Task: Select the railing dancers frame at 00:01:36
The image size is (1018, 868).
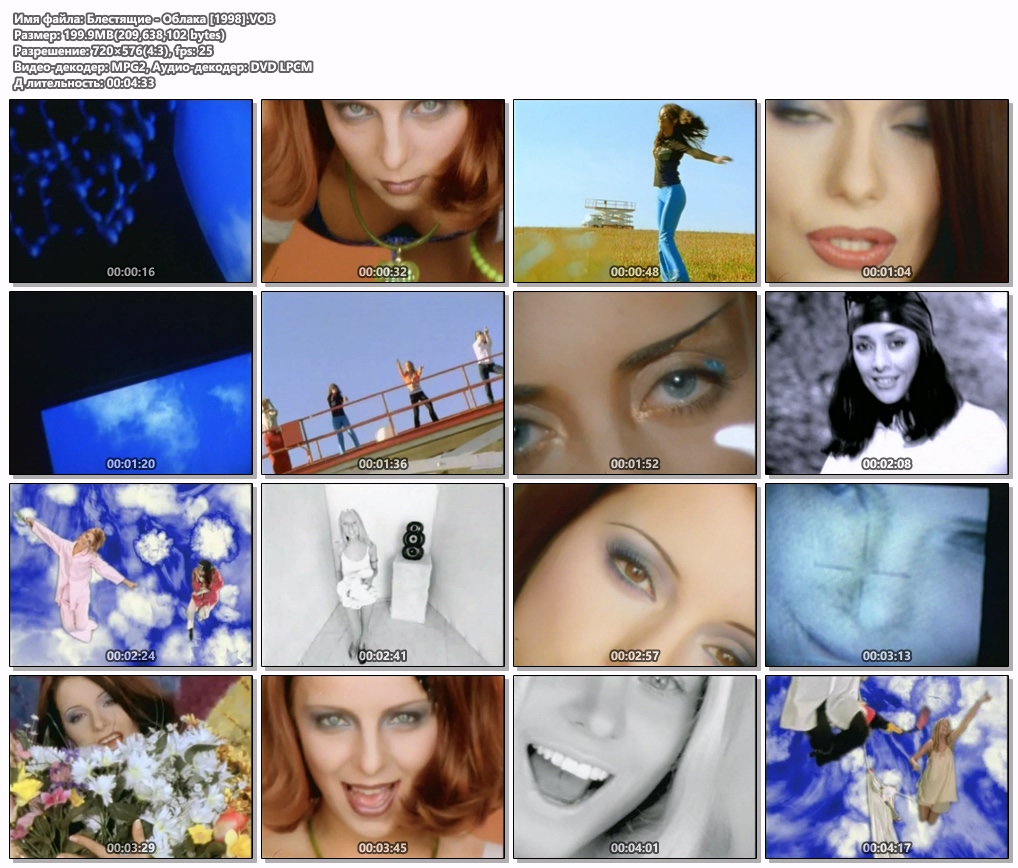Action: pos(383,383)
